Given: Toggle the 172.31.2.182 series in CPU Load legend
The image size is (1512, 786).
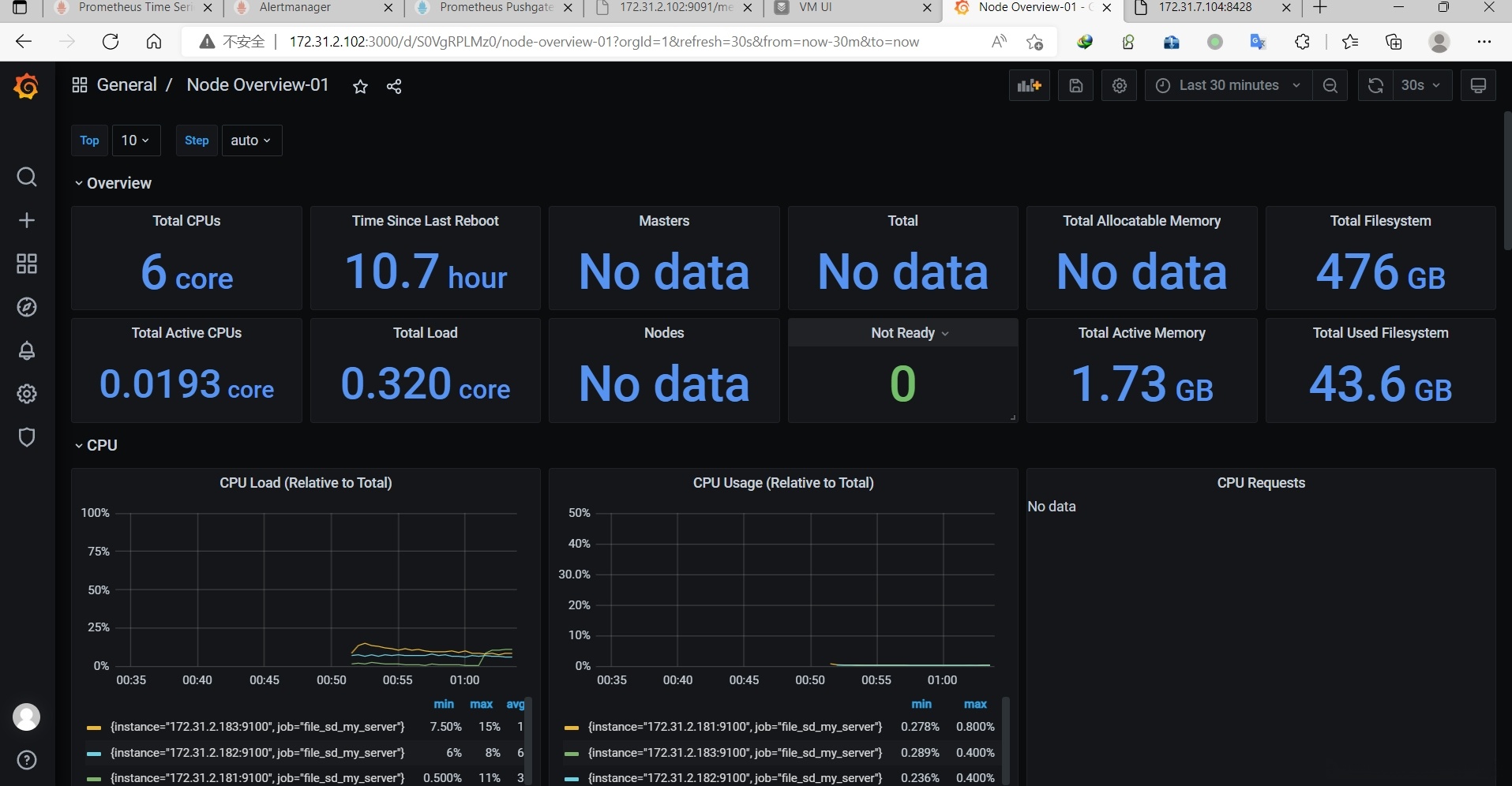Looking at the screenshot, I should [x=257, y=753].
